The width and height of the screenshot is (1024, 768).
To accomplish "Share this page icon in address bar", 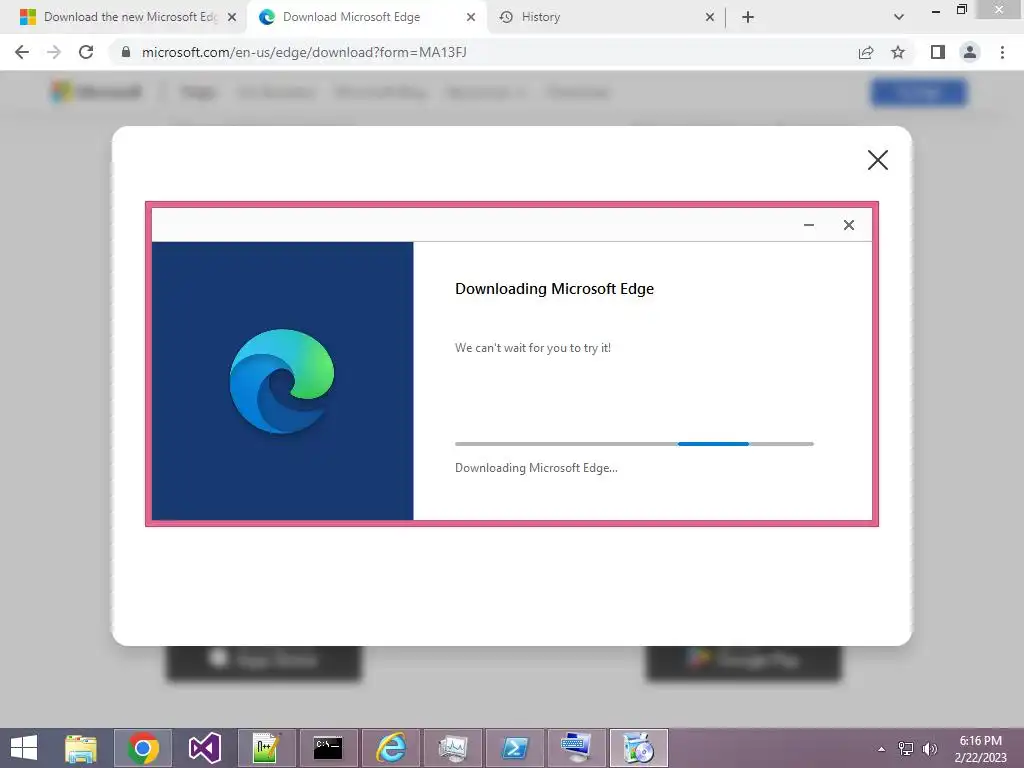I will (866, 52).
